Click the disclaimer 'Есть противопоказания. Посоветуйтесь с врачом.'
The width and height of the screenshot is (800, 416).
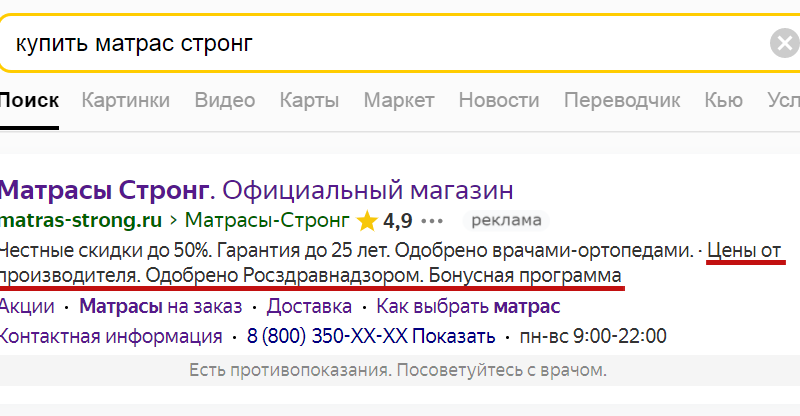coord(398,370)
